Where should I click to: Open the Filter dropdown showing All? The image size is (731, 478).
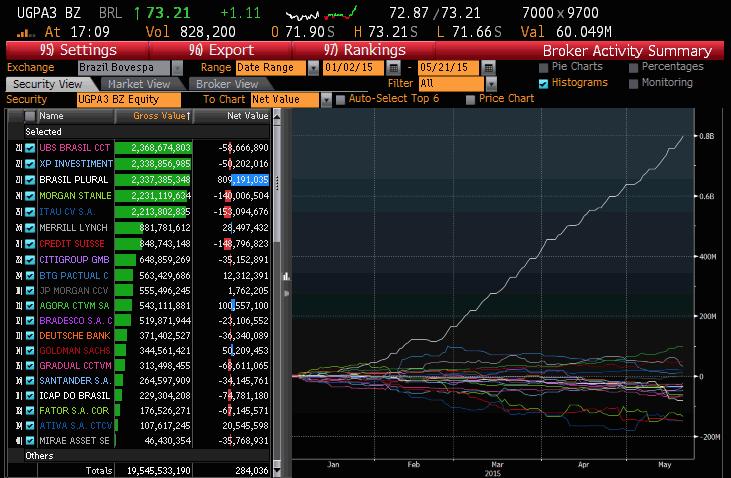pyautogui.click(x=480, y=84)
